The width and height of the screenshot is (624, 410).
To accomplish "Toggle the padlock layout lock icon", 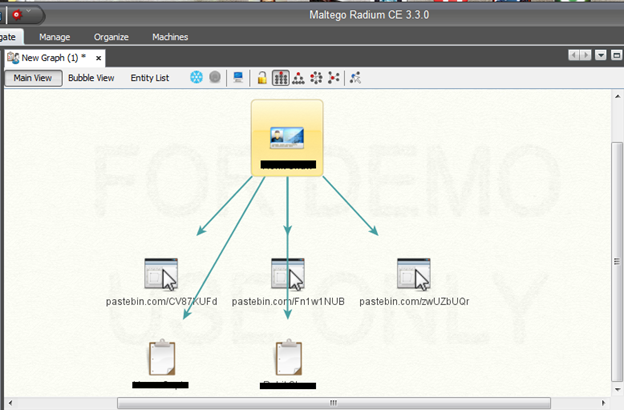I will point(262,78).
